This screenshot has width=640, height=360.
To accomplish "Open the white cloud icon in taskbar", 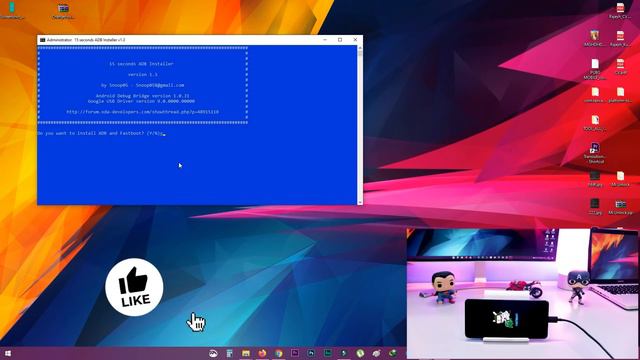I will (x=213, y=353).
